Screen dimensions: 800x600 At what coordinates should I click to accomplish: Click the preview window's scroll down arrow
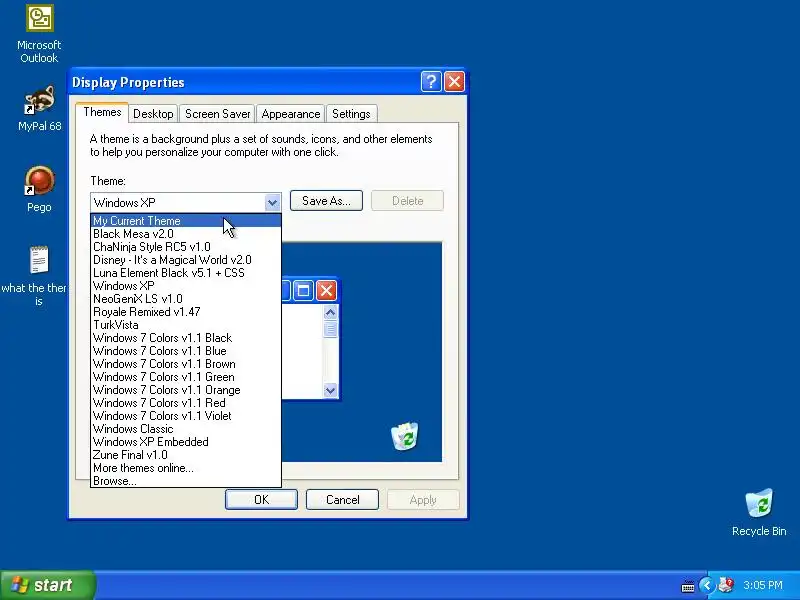pyautogui.click(x=330, y=390)
